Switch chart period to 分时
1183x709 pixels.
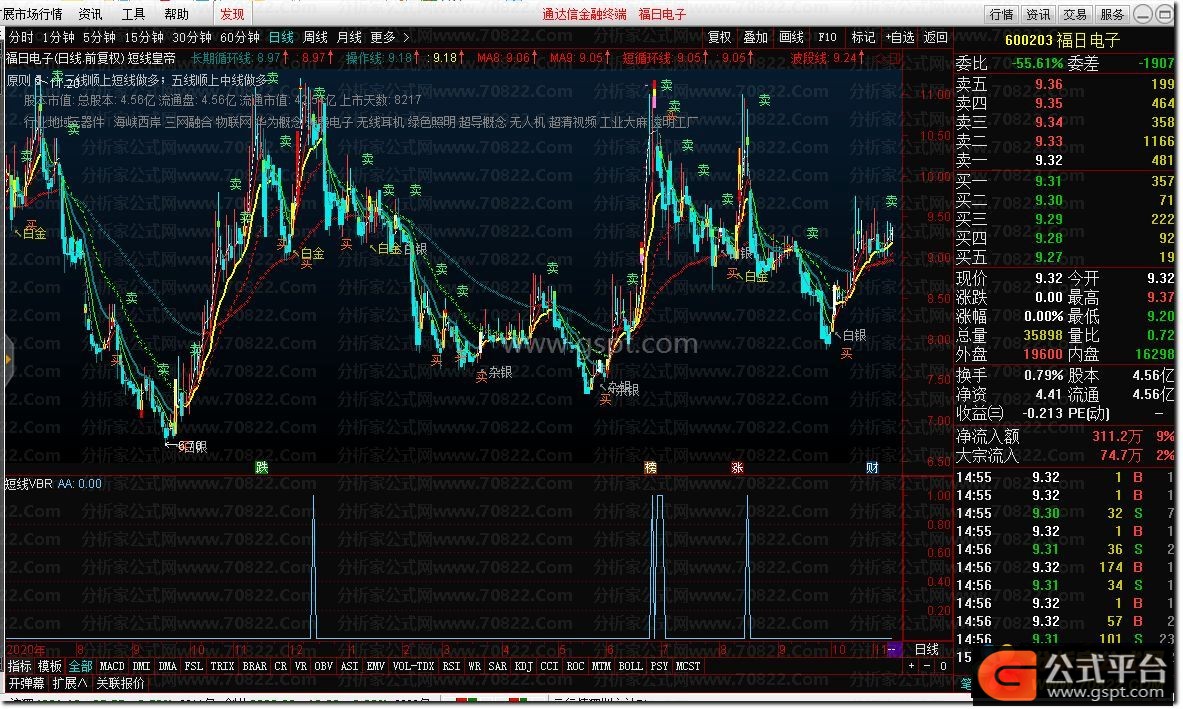[21, 37]
